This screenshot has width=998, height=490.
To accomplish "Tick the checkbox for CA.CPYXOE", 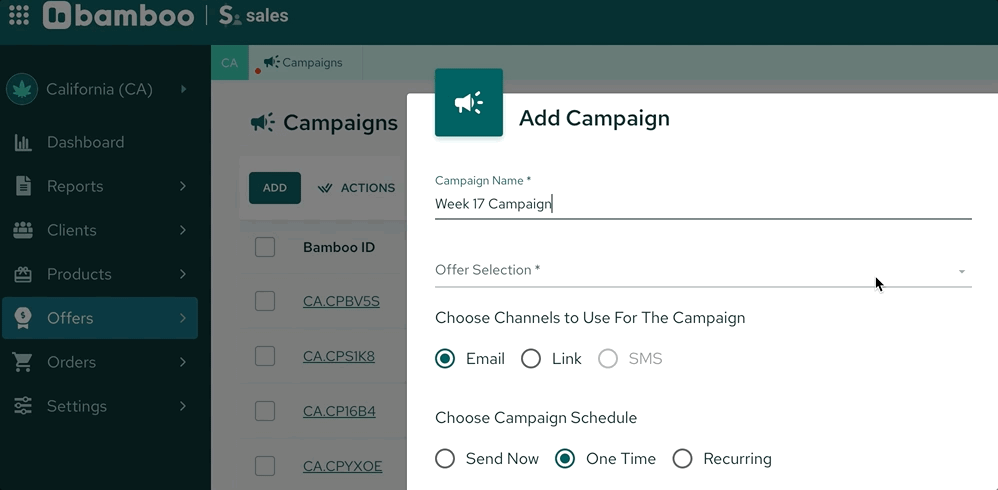I will click(x=265, y=466).
